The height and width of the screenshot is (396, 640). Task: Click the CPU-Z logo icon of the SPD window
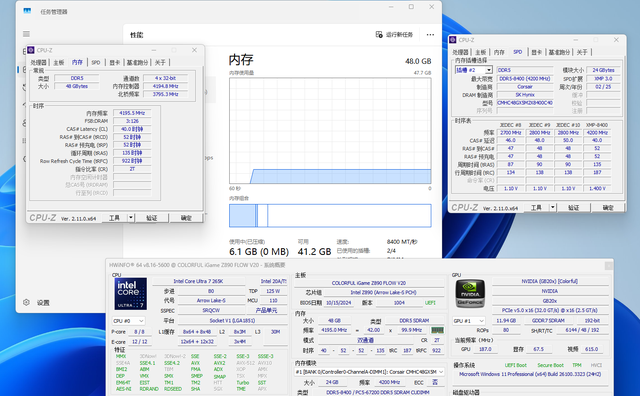(x=453, y=40)
